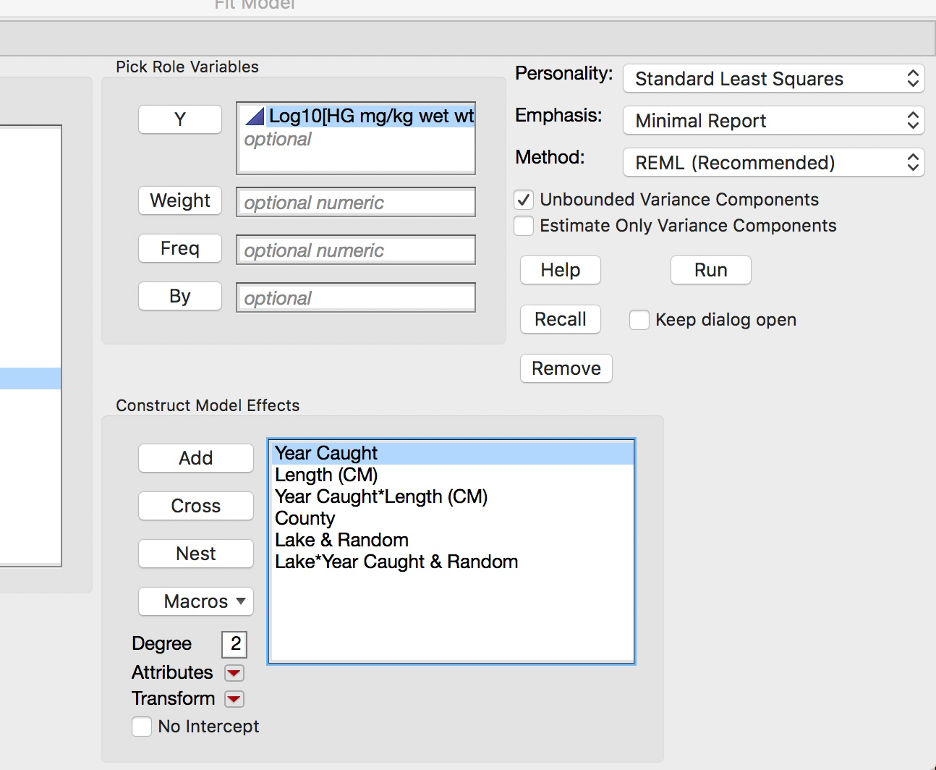Open the Method dropdown showing REML
This screenshot has height=770, width=936.
click(772, 162)
